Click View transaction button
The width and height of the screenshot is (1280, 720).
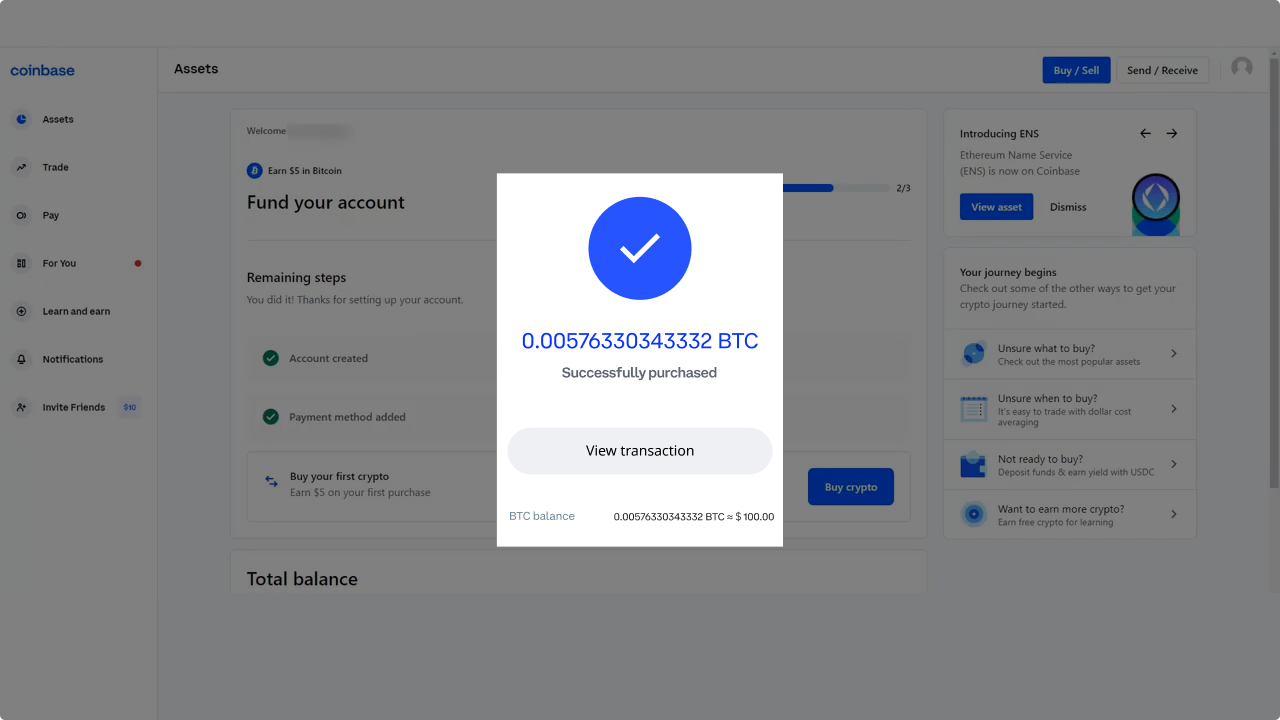(x=640, y=451)
